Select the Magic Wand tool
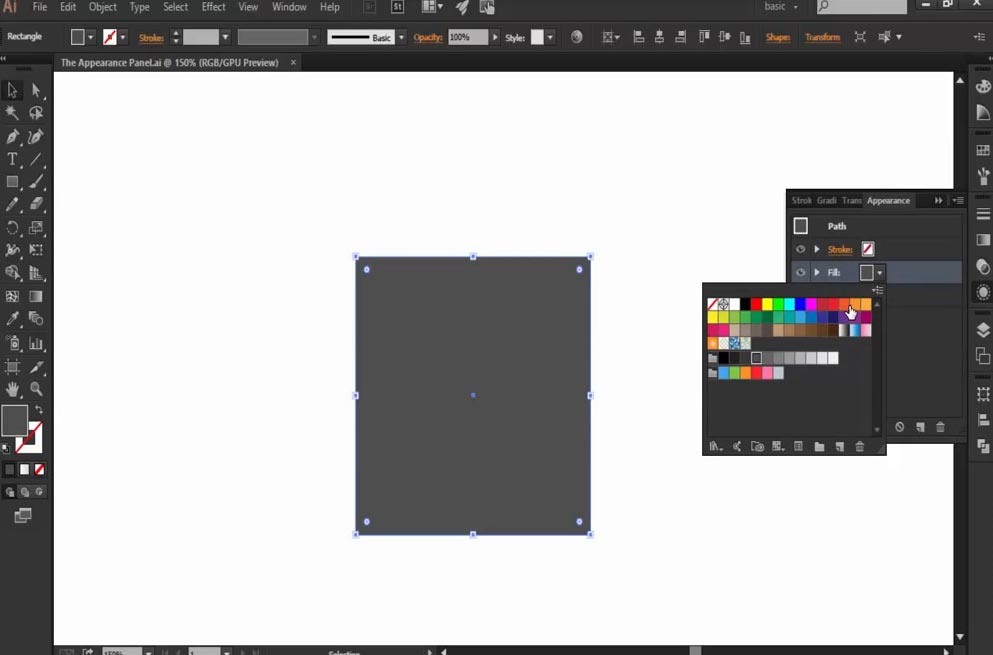This screenshot has height=655, width=993. click(12, 113)
